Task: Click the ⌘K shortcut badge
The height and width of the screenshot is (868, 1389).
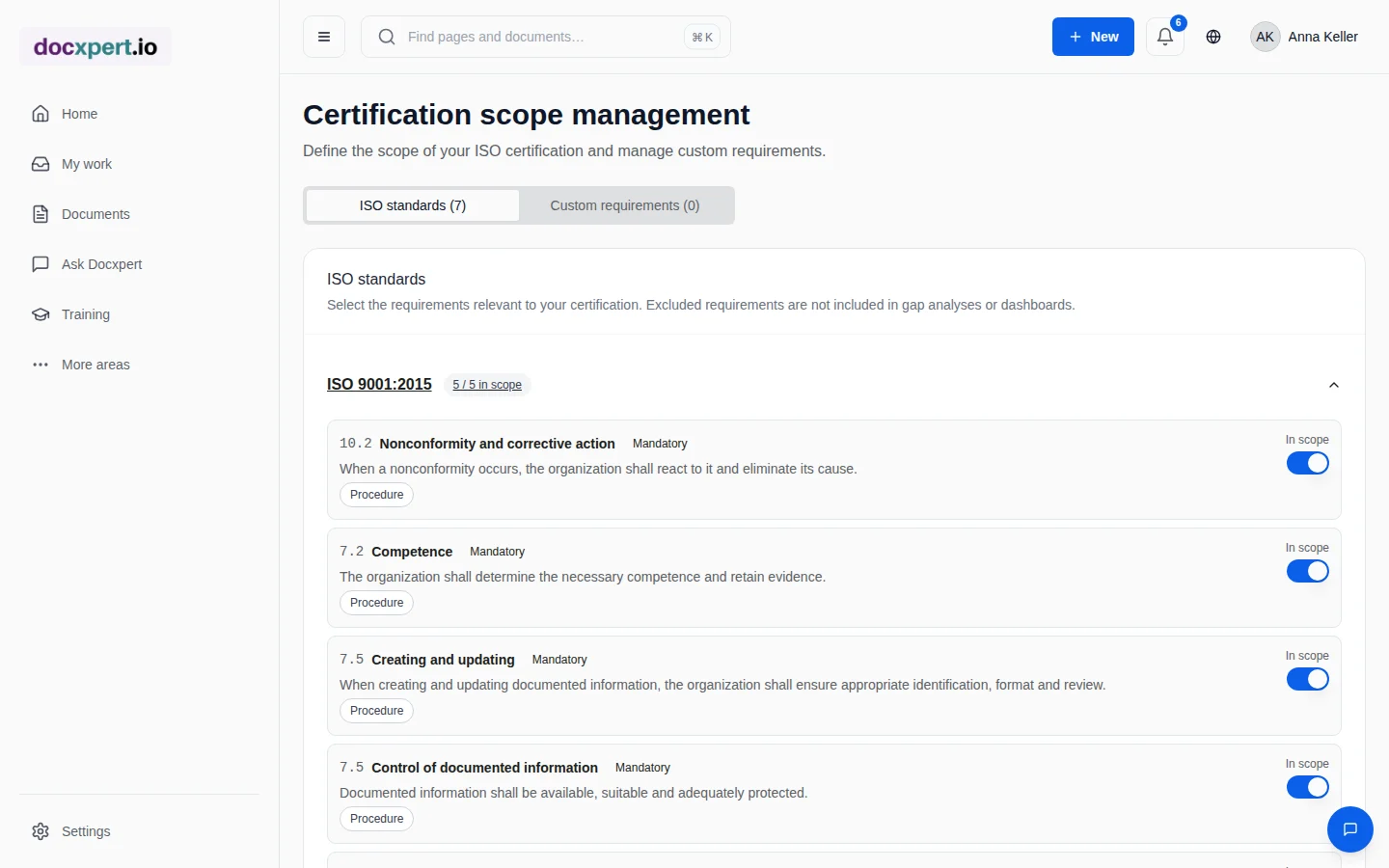Action: [x=702, y=38]
